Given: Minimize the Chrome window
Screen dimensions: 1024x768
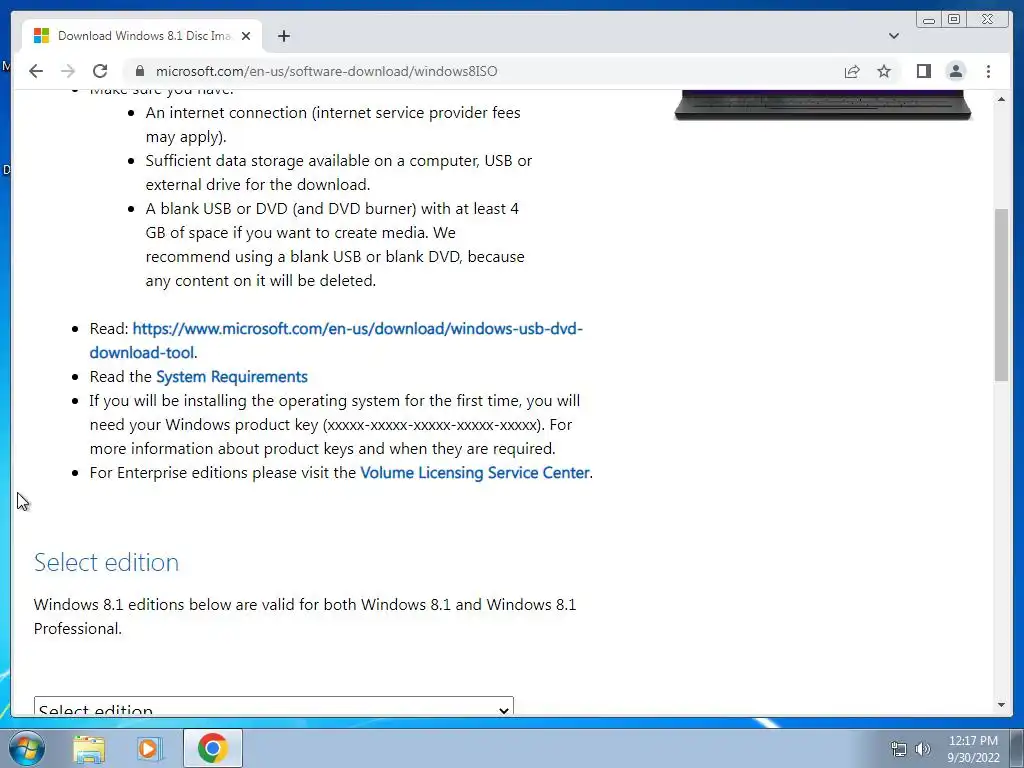Looking at the screenshot, I should (929, 20).
